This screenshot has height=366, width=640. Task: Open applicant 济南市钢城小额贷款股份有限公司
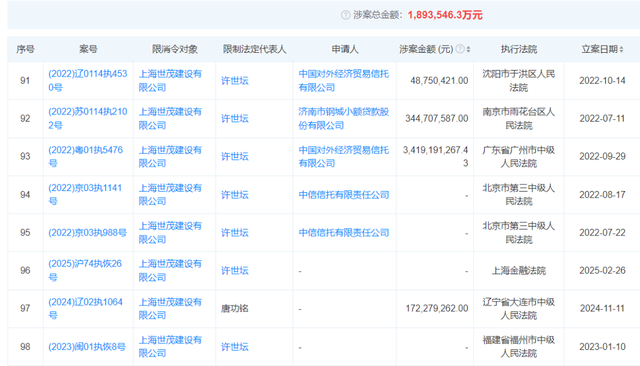click(x=344, y=118)
